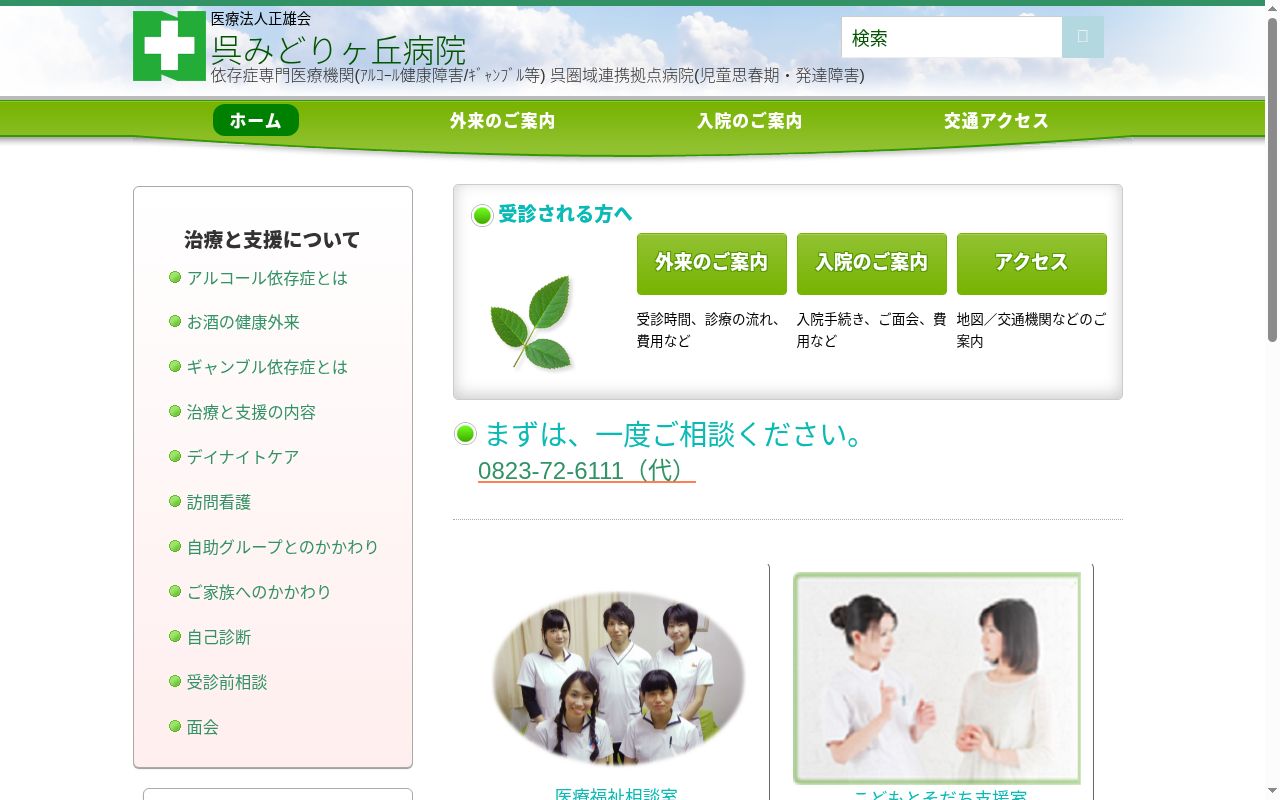Screen dimensions: 1280x800
Task: Open 面会 sidebar link
Action: (x=203, y=727)
